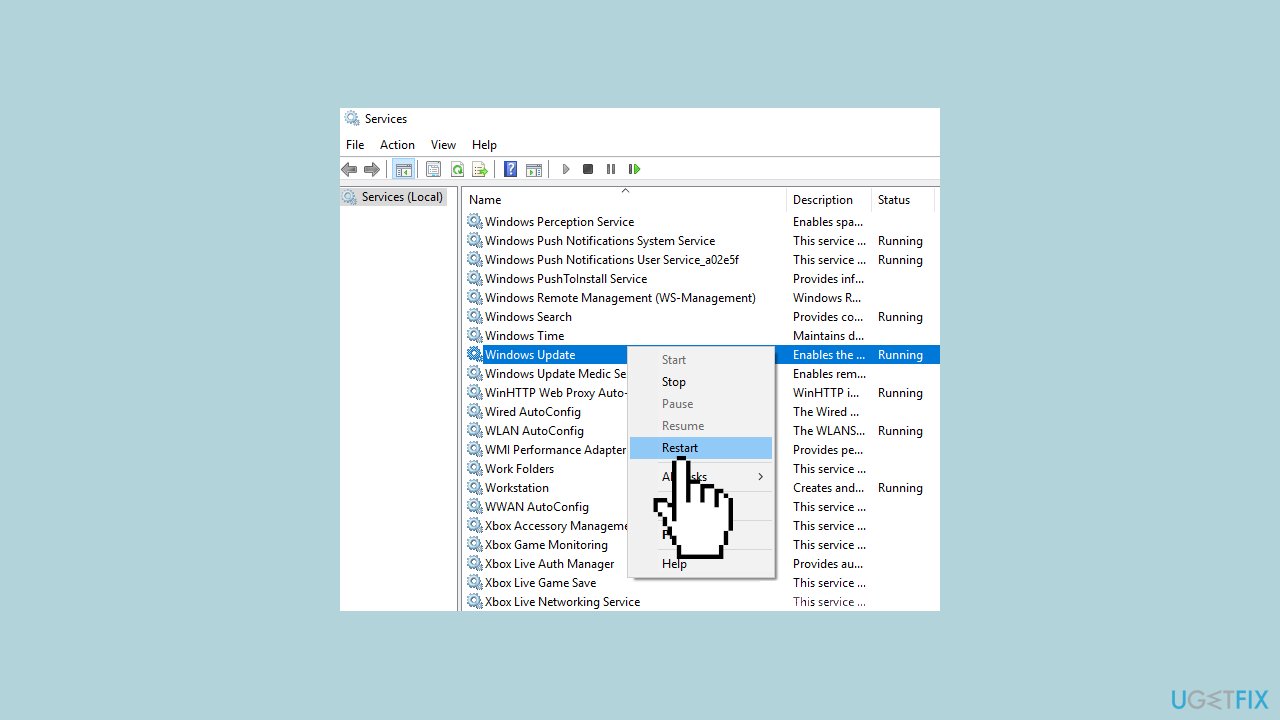This screenshot has height=720, width=1280.
Task: Click the gear icon beside Windows Time
Action: click(x=475, y=336)
